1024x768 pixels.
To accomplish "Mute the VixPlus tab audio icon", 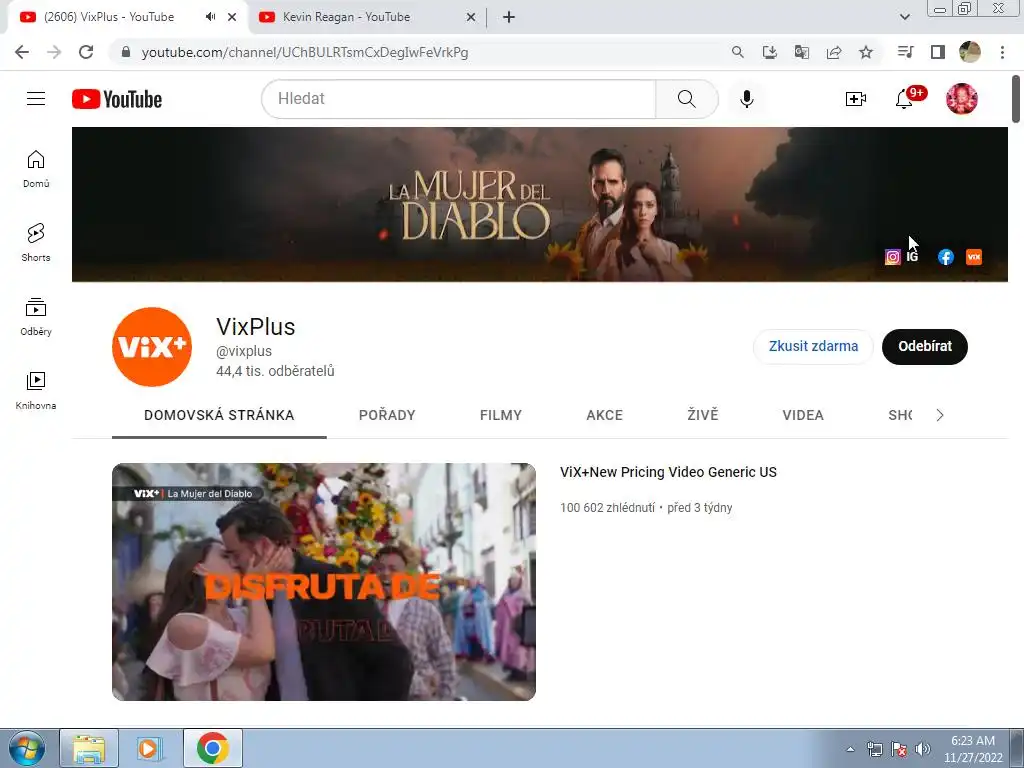I will point(210,17).
